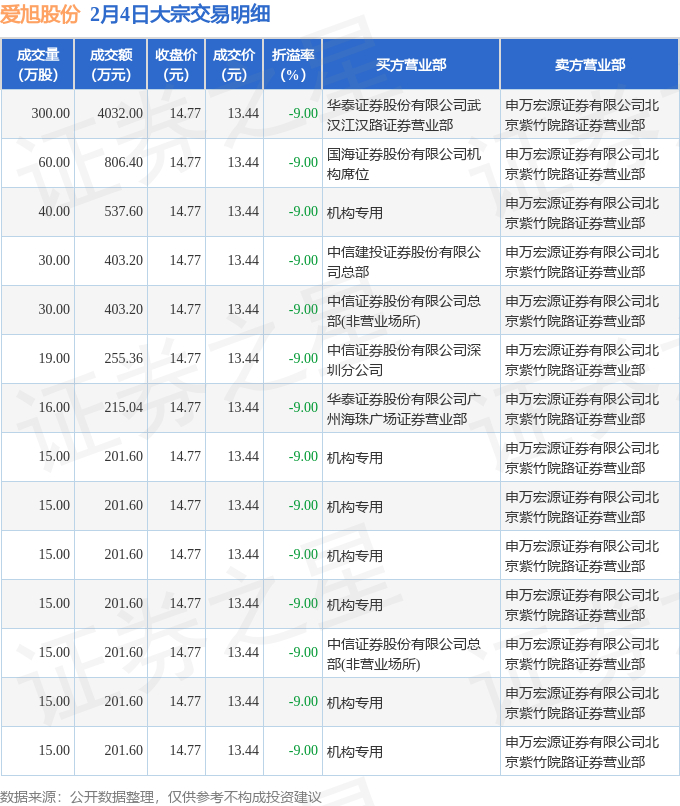Image resolution: width=680 pixels, height=806 pixels.
Task: Select the 255.36 trade amount cell
Action: [124, 359]
